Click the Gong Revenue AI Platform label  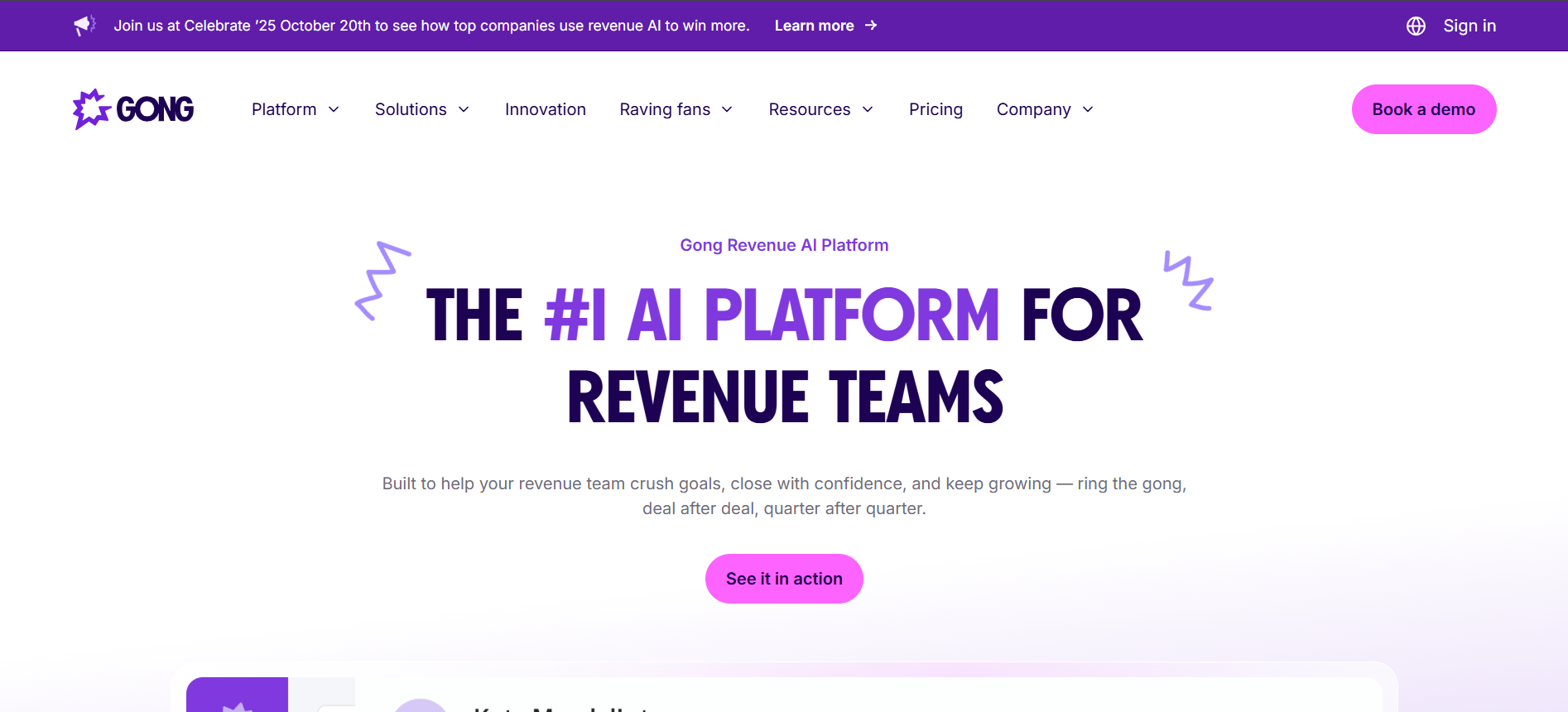(x=784, y=245)
